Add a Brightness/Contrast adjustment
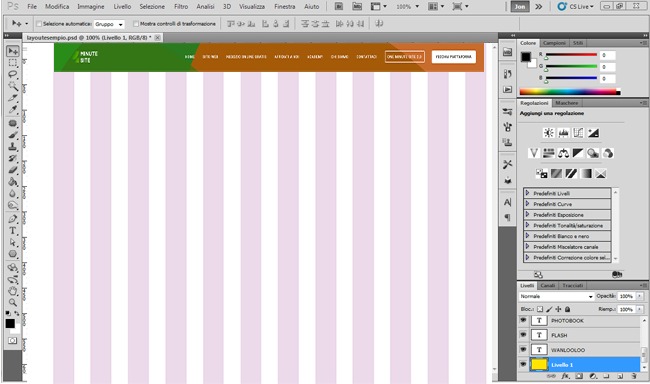The height and width of the screenshot is (384, 650). pos(548,133)
